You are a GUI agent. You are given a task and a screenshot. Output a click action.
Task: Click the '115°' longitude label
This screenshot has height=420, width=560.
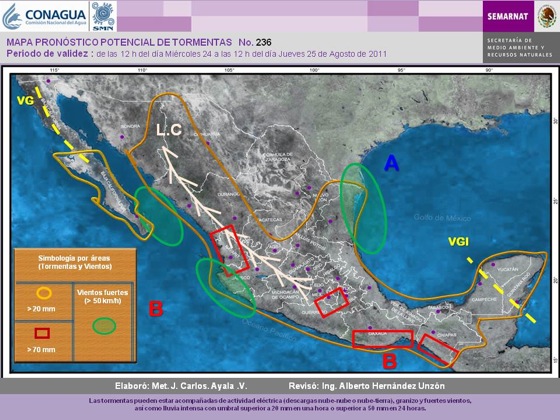[x=54, y=70]
